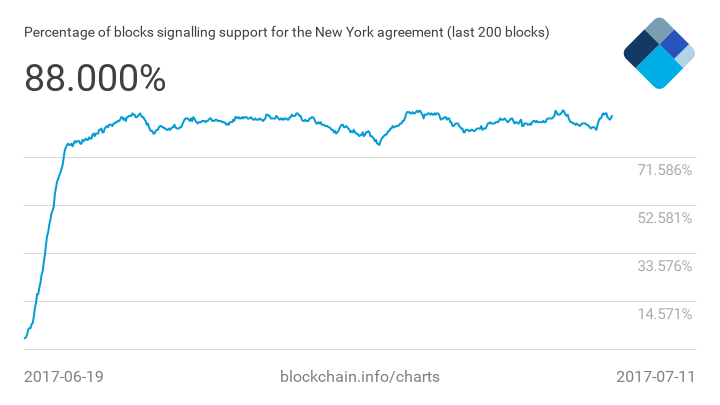The height and width of the screenshot is (405, 720).
Task: Click the gray top diamond of the logo
Action: (658, 31)
